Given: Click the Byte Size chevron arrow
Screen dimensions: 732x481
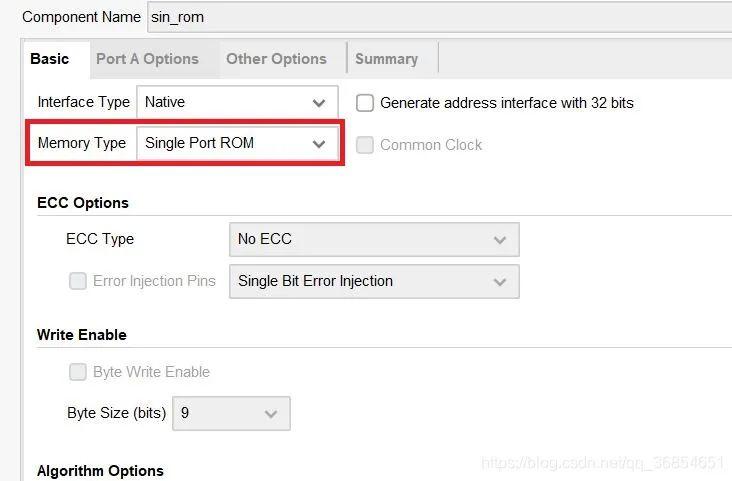Looking at the screenshot, I should [271, 414].
